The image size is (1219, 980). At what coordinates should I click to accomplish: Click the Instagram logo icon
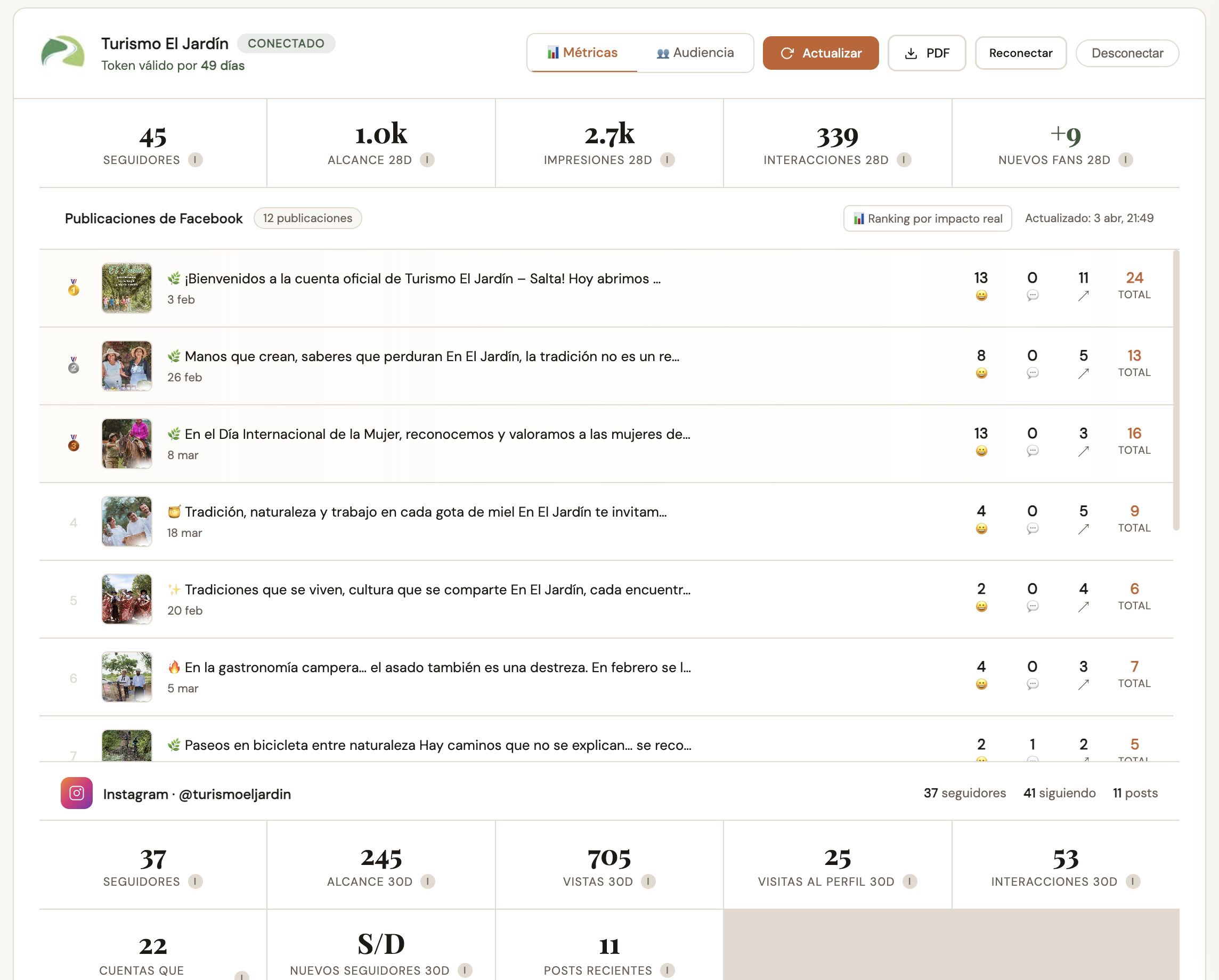pos(77,793)
